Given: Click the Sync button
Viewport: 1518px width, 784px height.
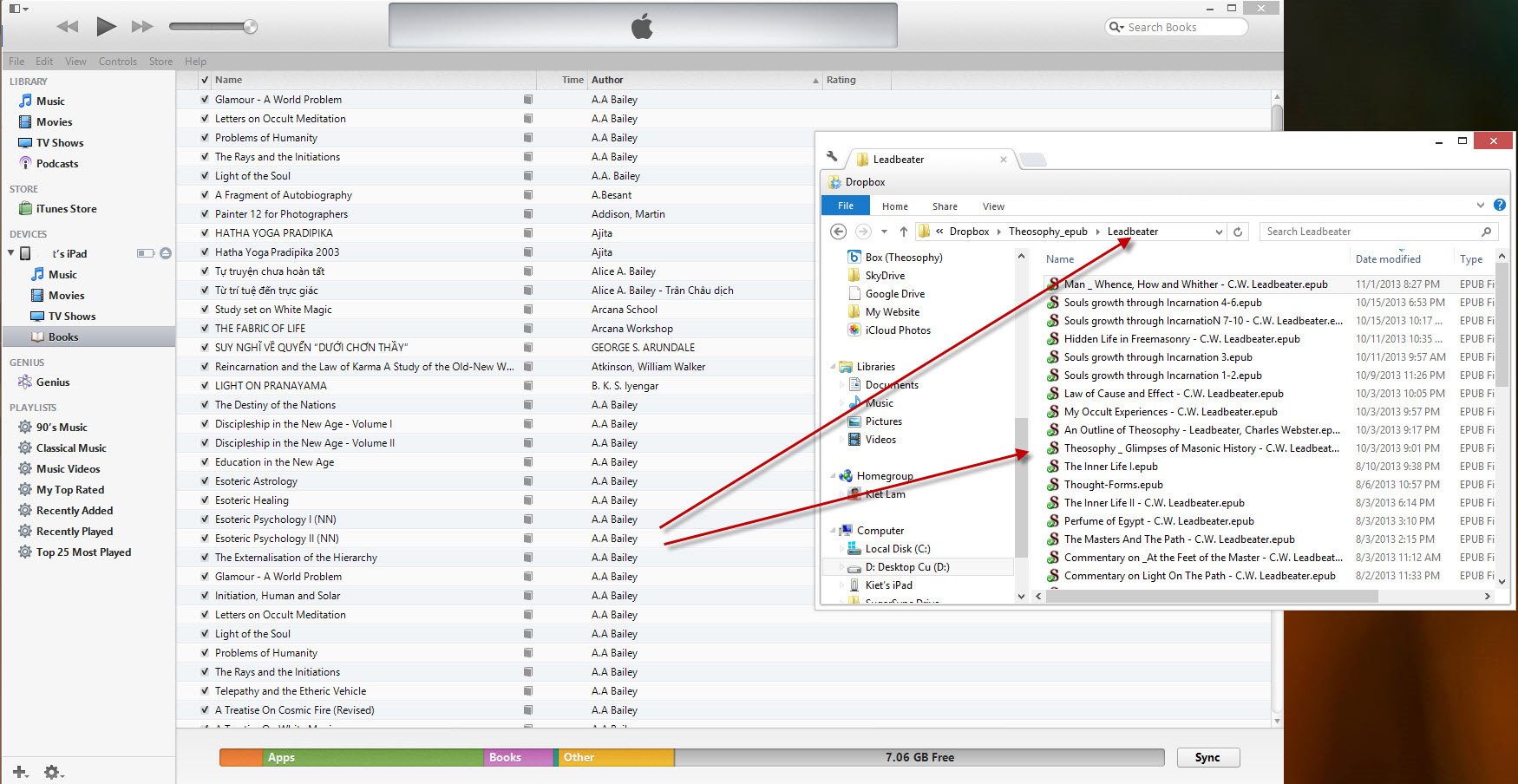Looking at the screenshot, I should [x=1207, y=757].
